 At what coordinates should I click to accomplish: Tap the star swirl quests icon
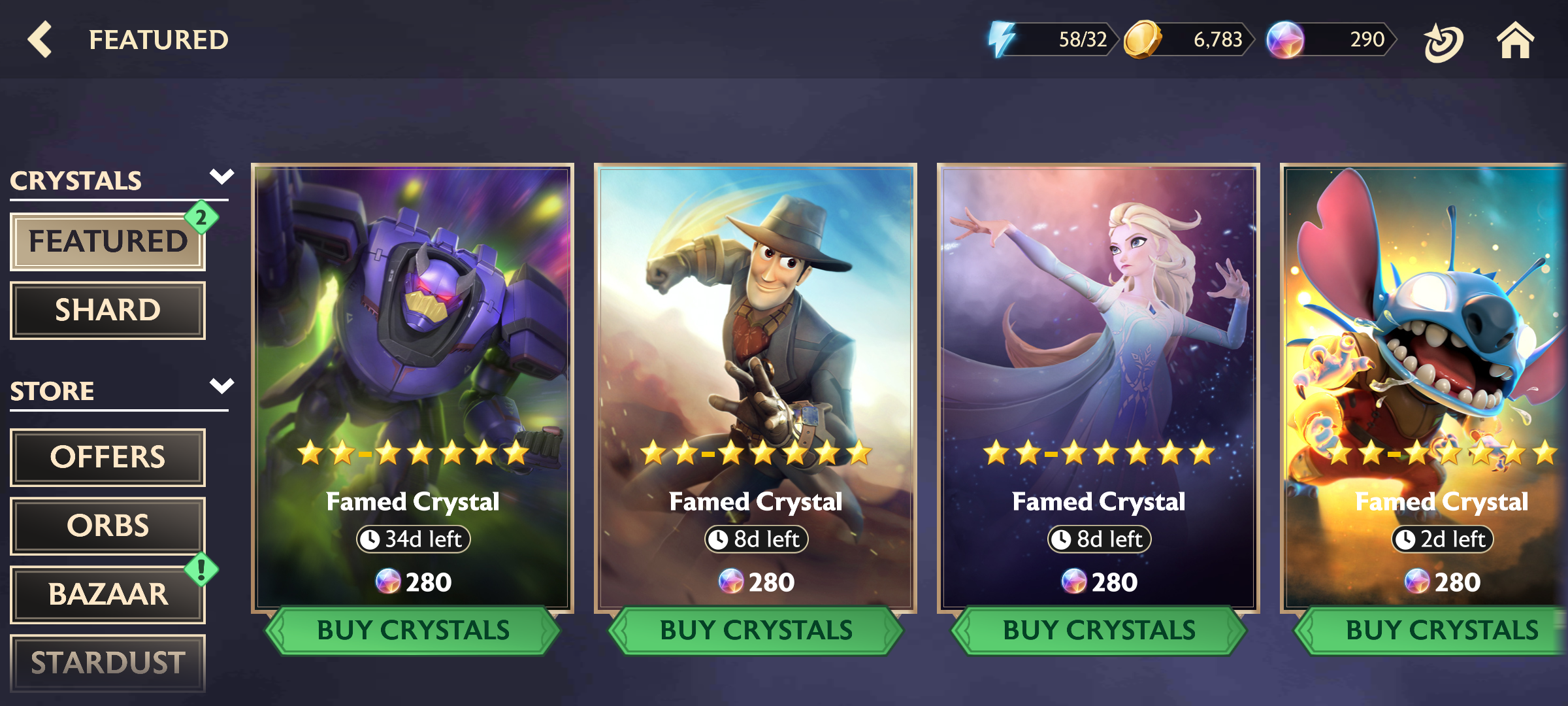tap(1443, 42)
